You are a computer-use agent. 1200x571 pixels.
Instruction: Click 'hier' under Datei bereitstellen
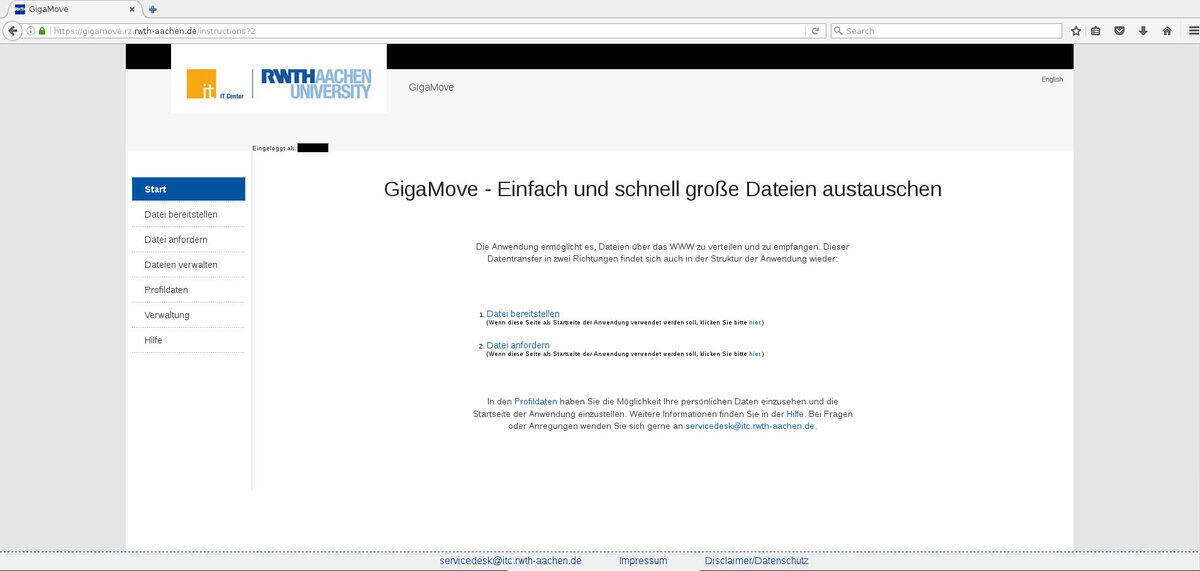click(755, 323)
